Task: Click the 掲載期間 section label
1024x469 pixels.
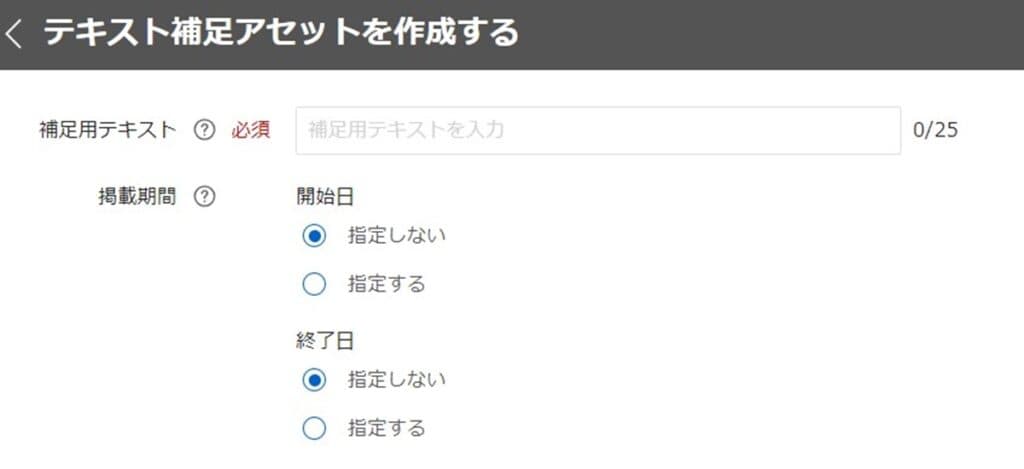Action: 137,196
